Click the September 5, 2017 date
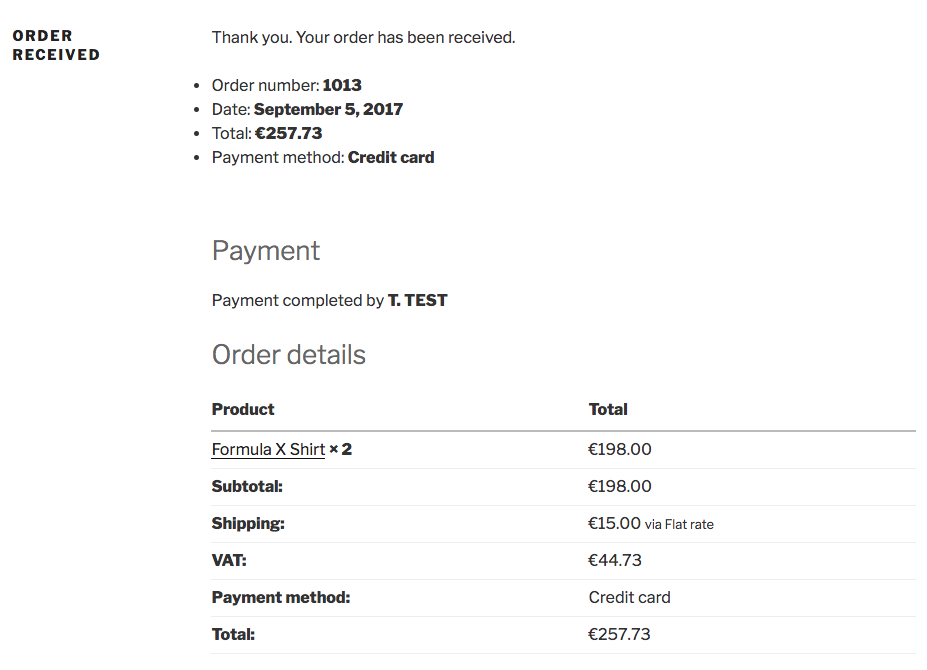The width and height of the screenshot is (927, 670). pyautogui.click(x=328, y=110)
